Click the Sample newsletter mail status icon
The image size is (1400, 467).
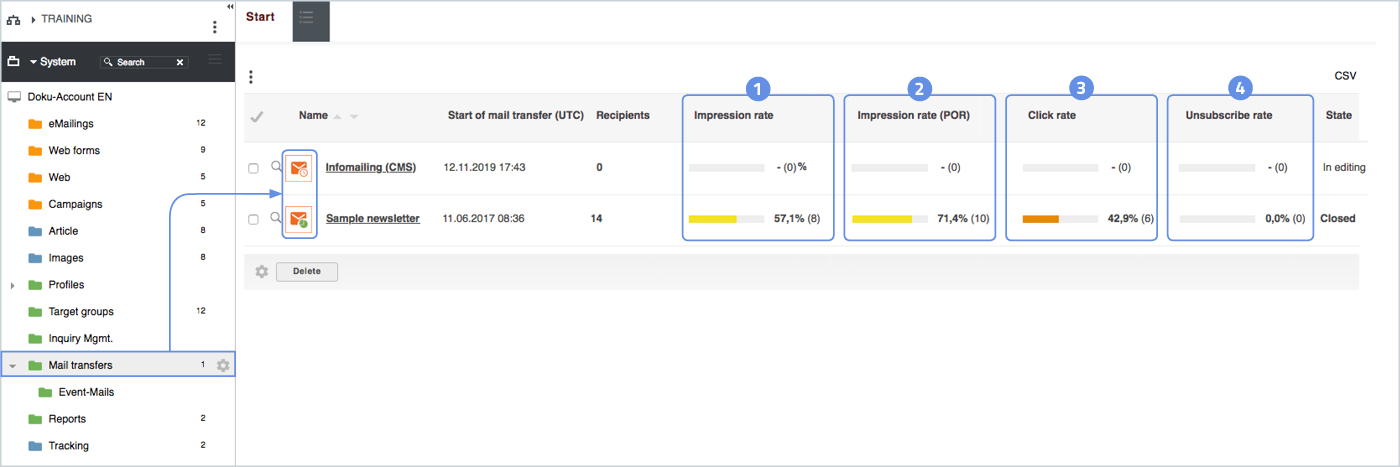pyautogui.click(x=298, y=219)
